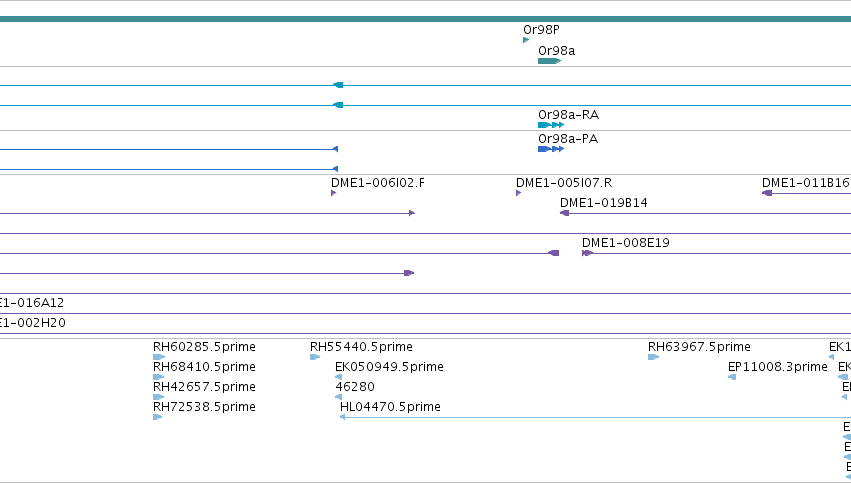Viewport: 851px width, 483px height.
Task: Select the DME1-019B14 feature arrowhead
Action: (x=564, y=213)
